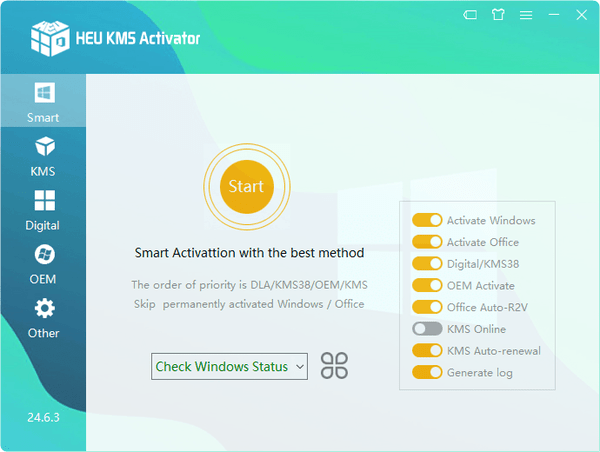Turn off the OEM Activate switch
600x452 pixels.
[x=427, y=285]
